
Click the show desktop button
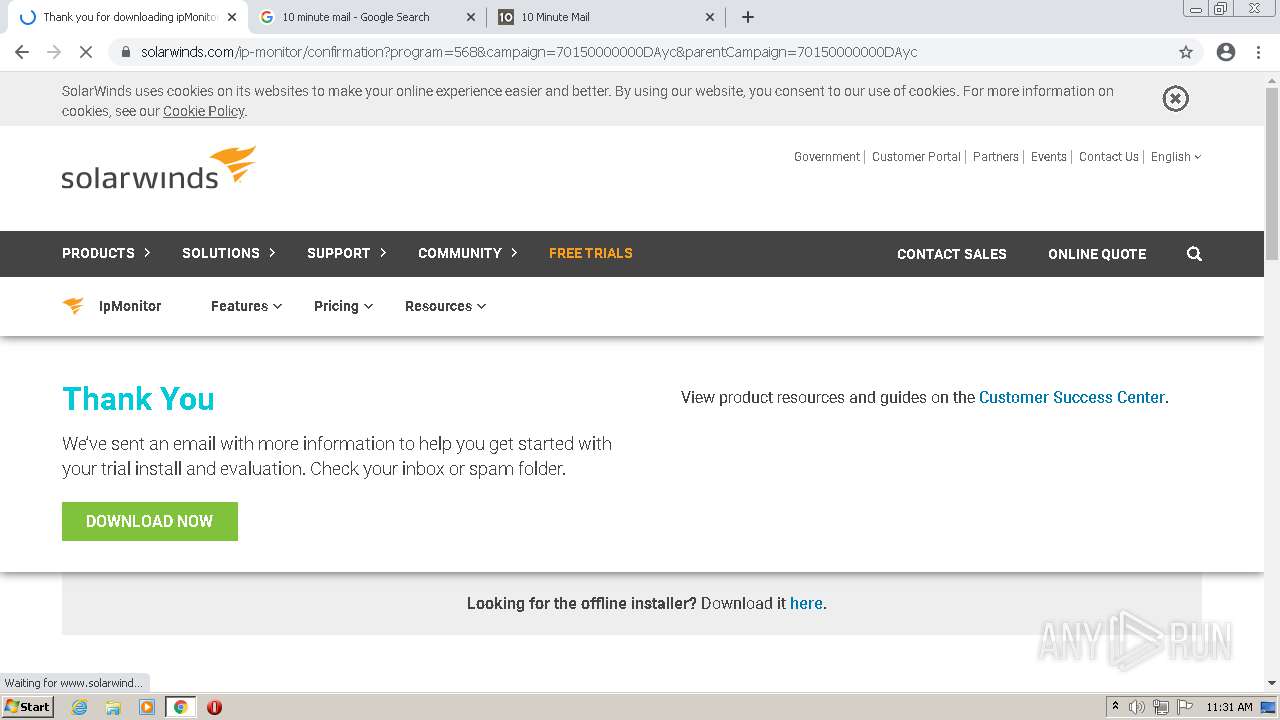(x=1269, y=707)
